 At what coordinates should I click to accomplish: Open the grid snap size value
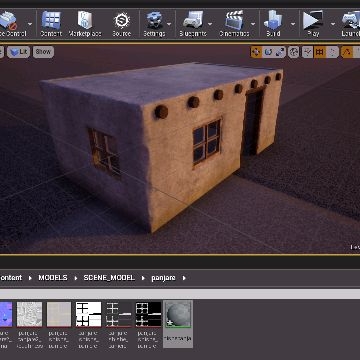[332, 52]
